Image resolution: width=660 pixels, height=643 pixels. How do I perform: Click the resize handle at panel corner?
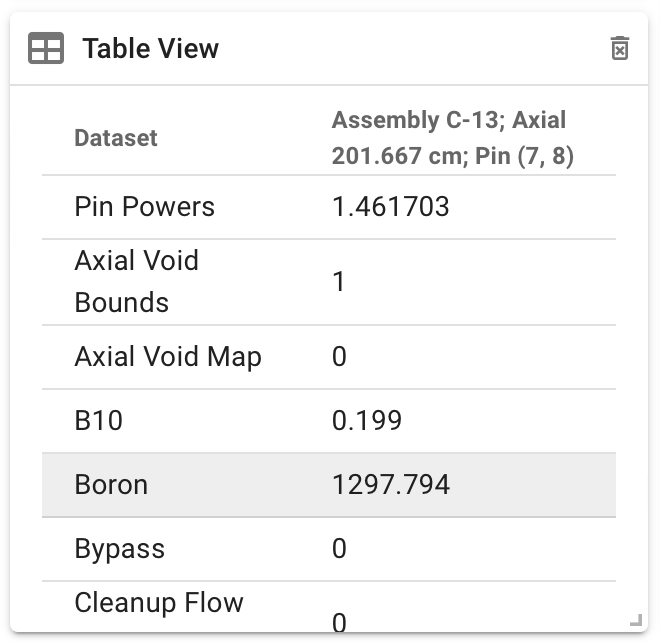click(x=636, y=620)
